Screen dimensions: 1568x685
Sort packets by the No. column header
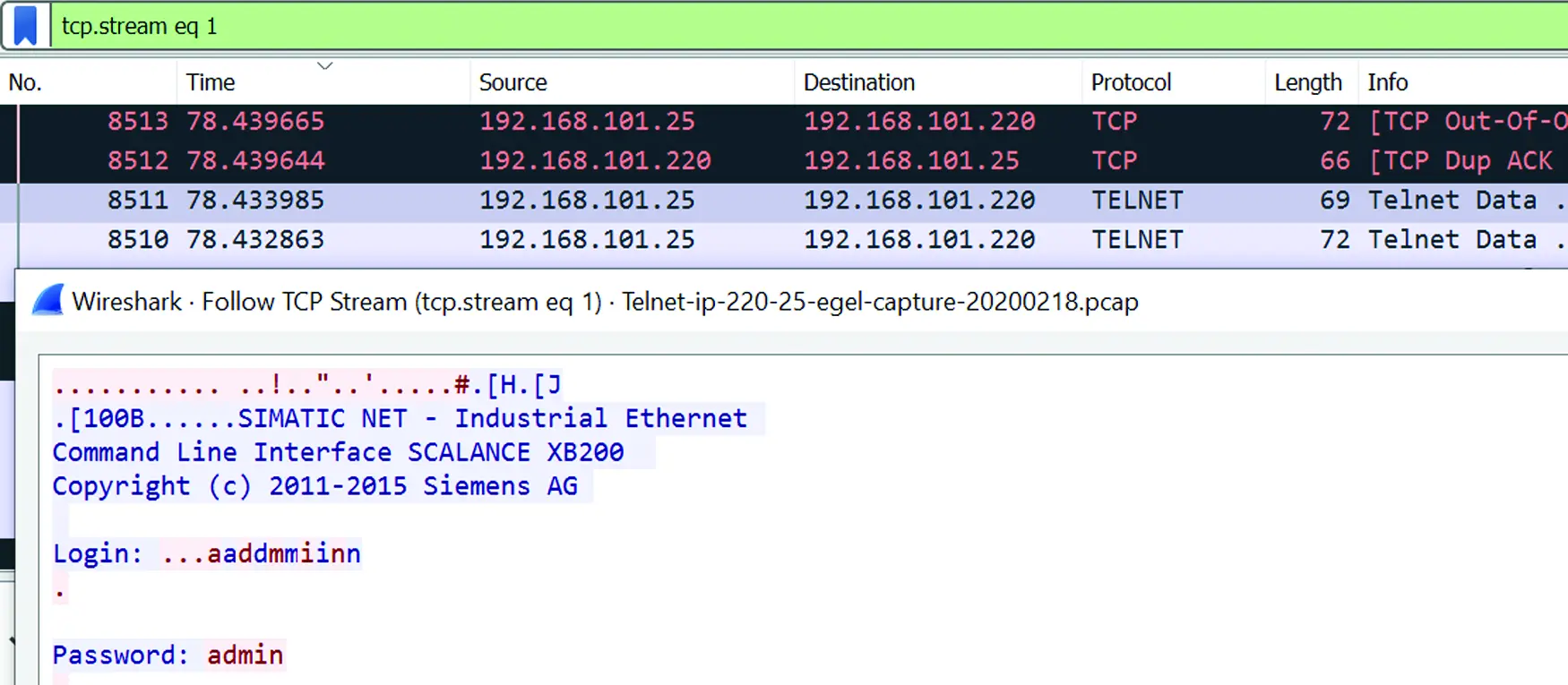tap(25, 82)
